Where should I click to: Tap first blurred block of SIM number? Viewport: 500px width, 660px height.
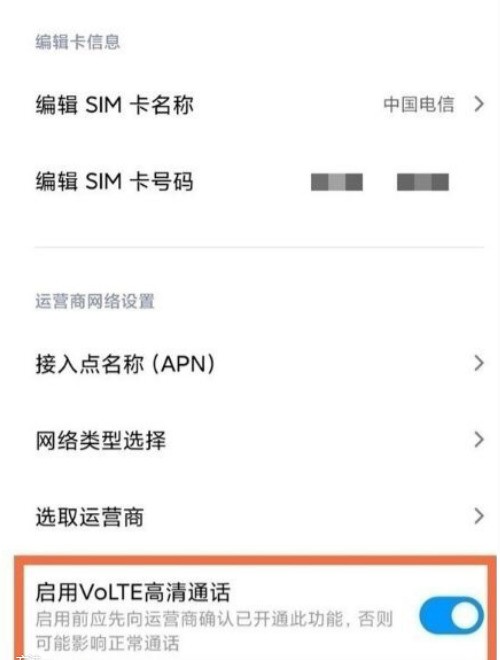click(337, 182)
